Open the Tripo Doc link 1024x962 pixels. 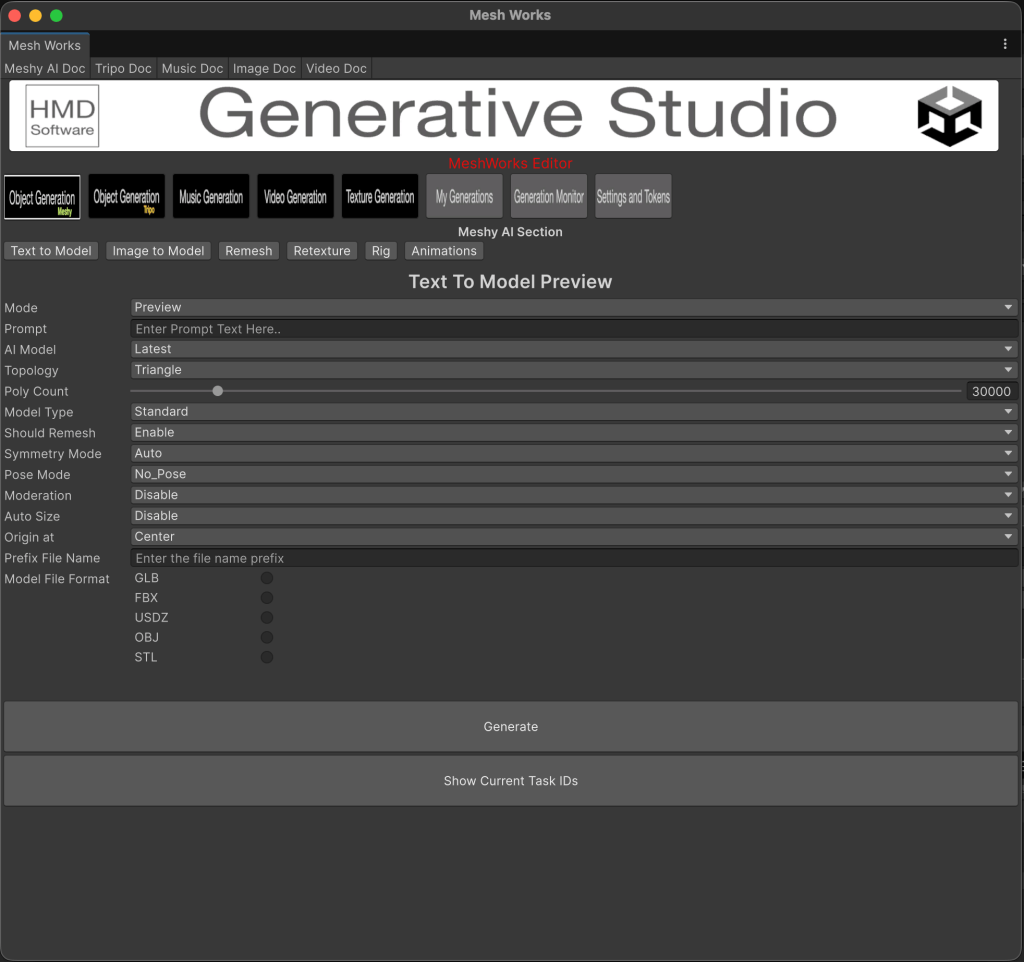coord(123,69)
